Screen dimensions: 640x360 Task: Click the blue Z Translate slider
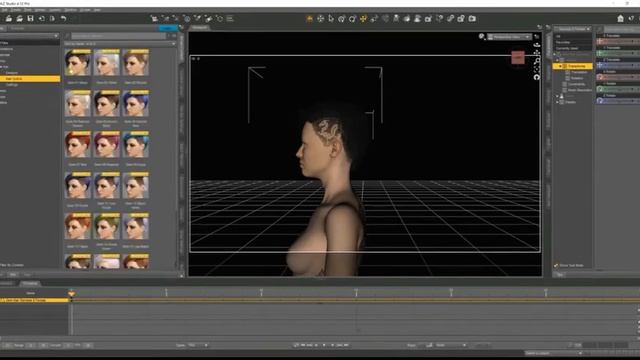point(618,65)
